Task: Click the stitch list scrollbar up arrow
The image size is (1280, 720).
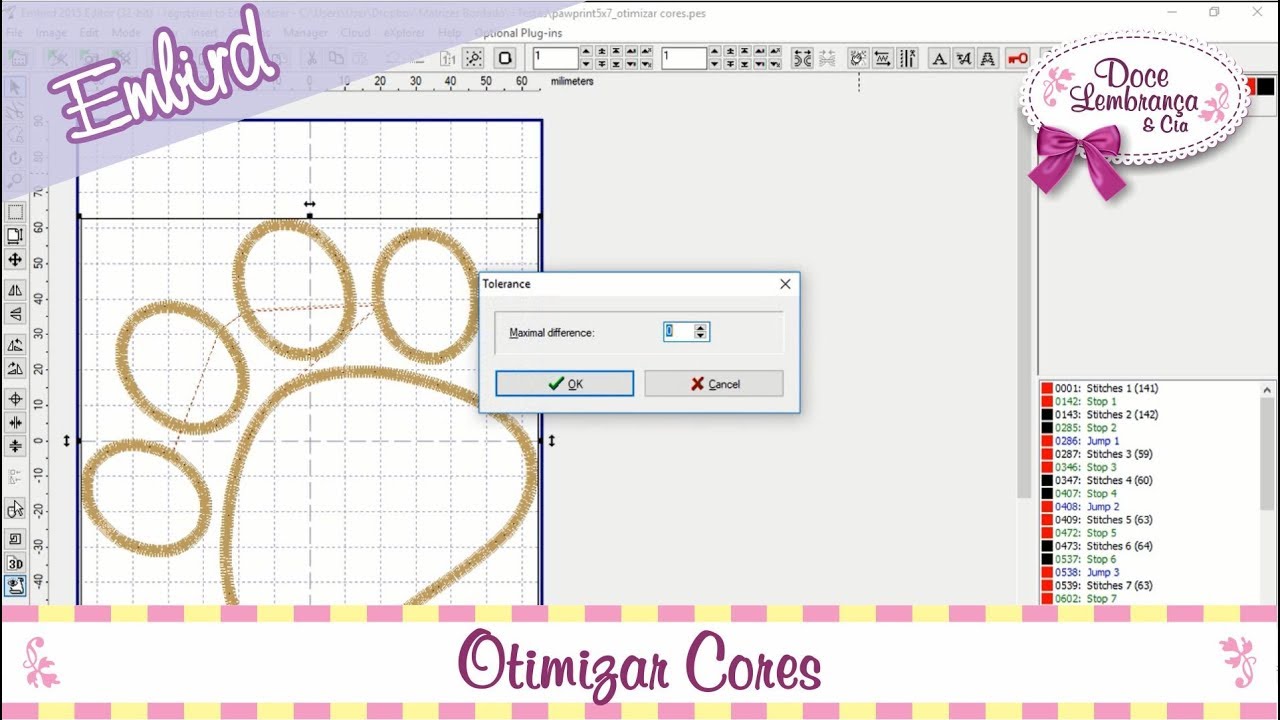Action: [1268, 390]
